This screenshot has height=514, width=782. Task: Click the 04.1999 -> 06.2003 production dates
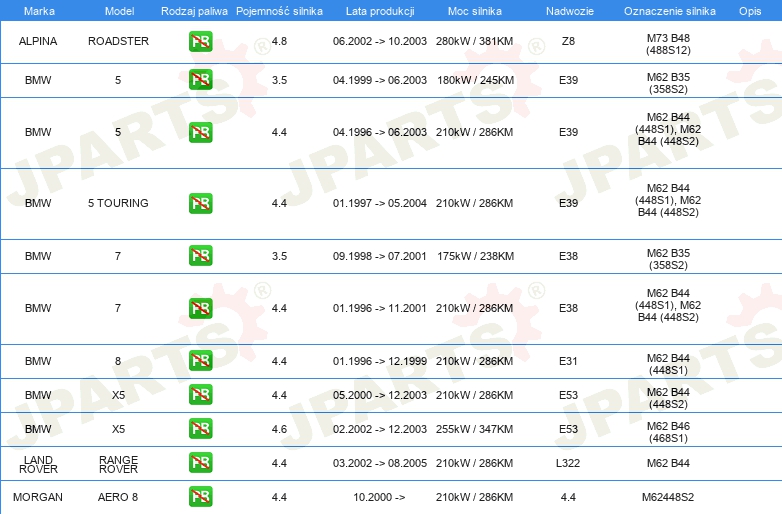(x=380, y=80)
